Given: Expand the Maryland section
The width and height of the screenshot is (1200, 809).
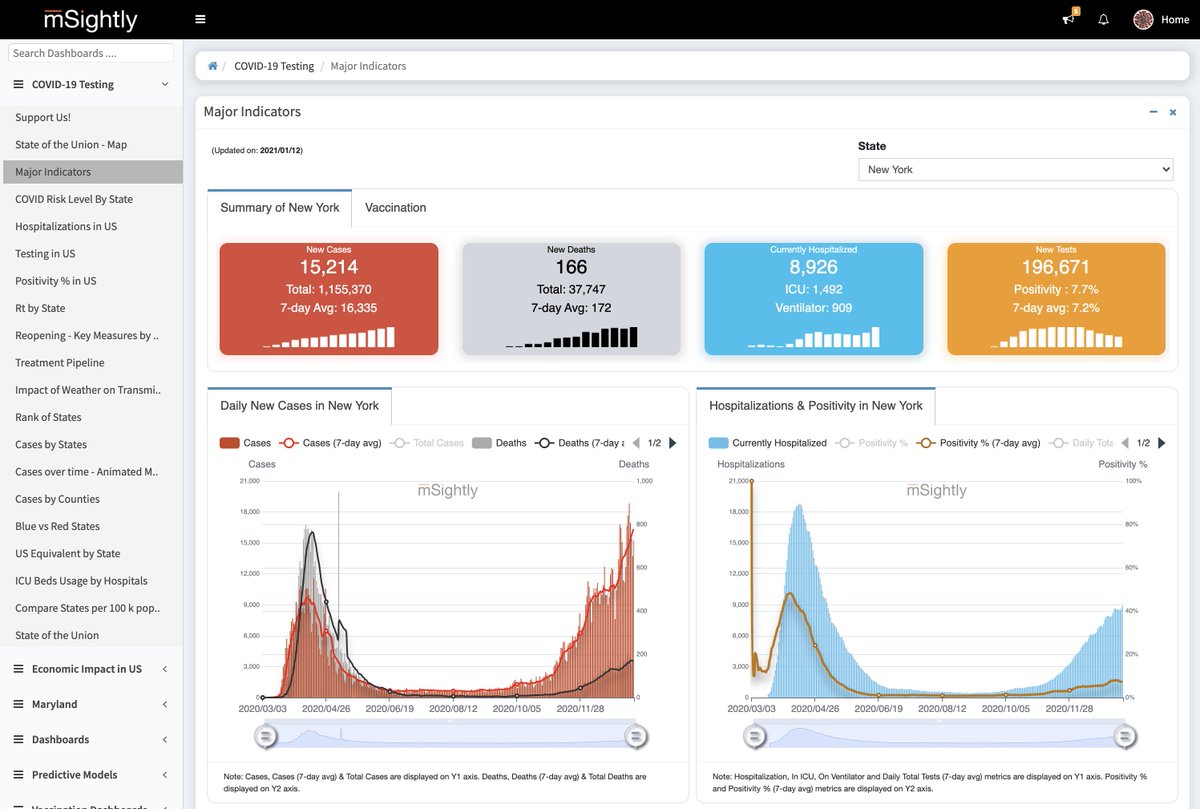Looking at the screenshot, I should click(x=91, y=704).
